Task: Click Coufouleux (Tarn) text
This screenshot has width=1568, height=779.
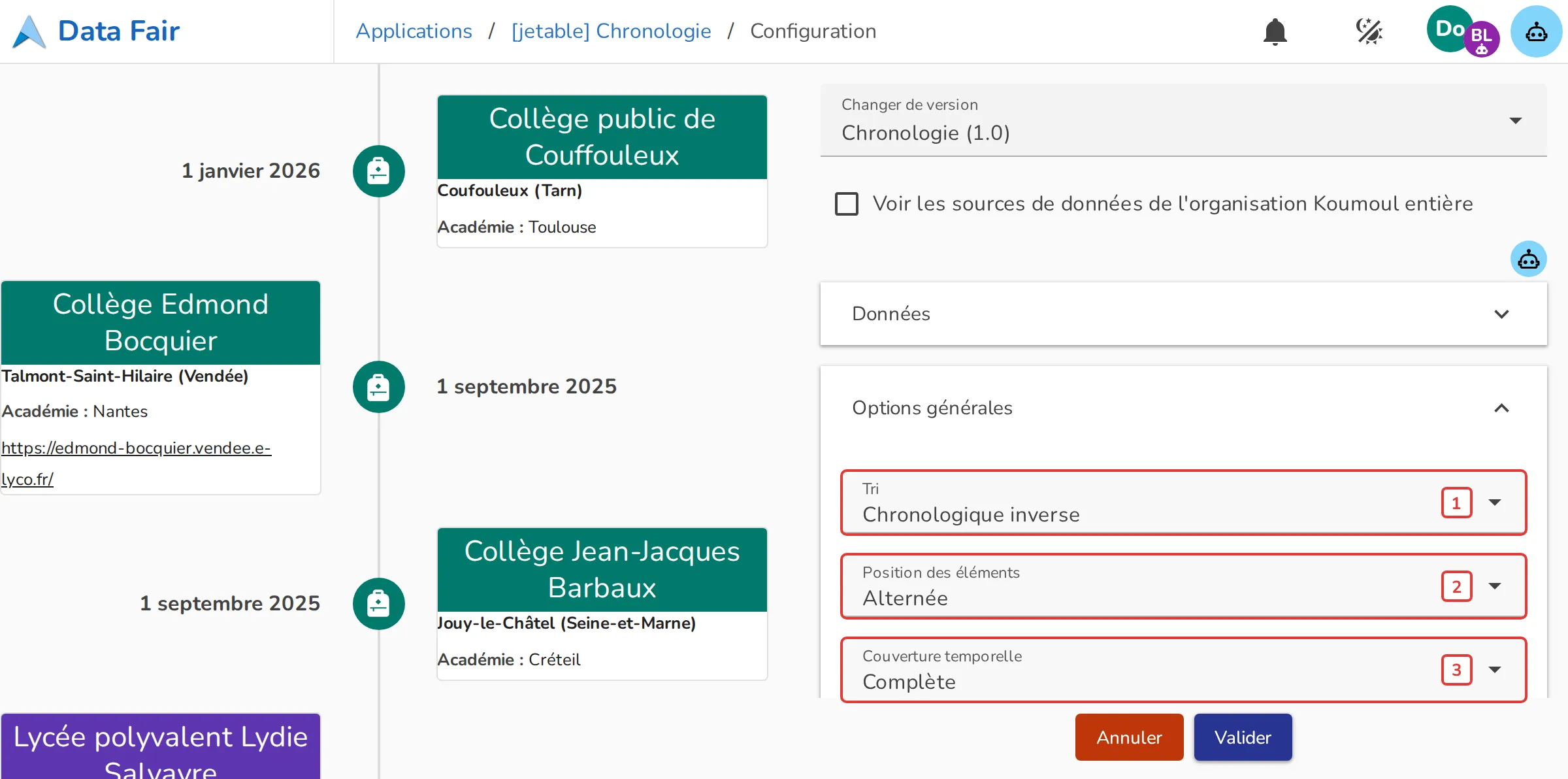Action: [510, 191]
